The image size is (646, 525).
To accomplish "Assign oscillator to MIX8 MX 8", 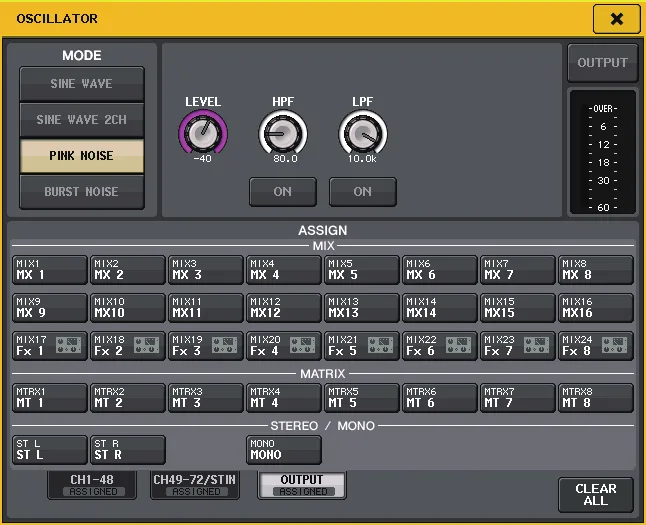I will 596,270.
